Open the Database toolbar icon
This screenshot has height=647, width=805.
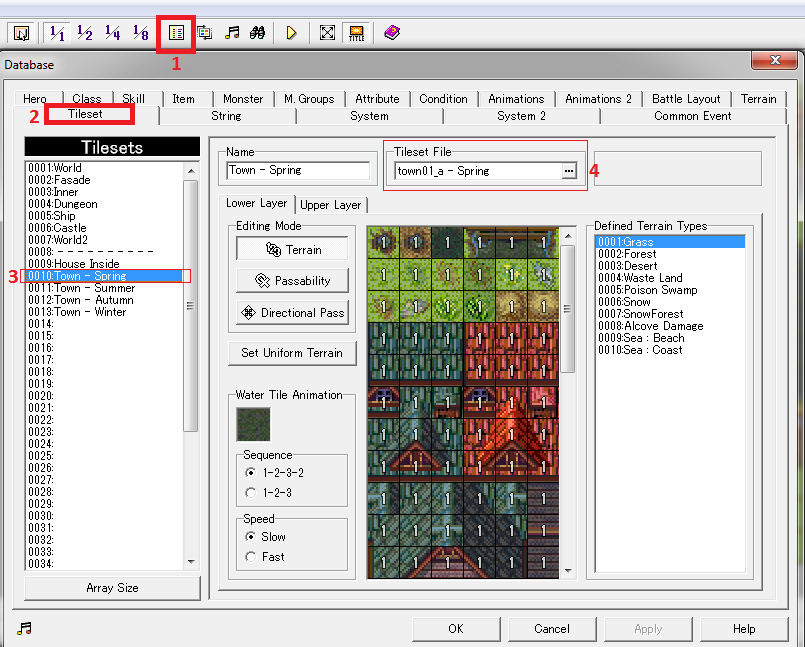tap(176, 33)
